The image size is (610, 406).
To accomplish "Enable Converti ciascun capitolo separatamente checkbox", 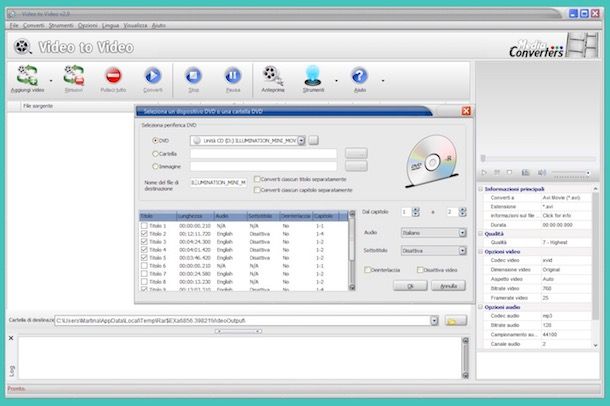I will [257, 190].
